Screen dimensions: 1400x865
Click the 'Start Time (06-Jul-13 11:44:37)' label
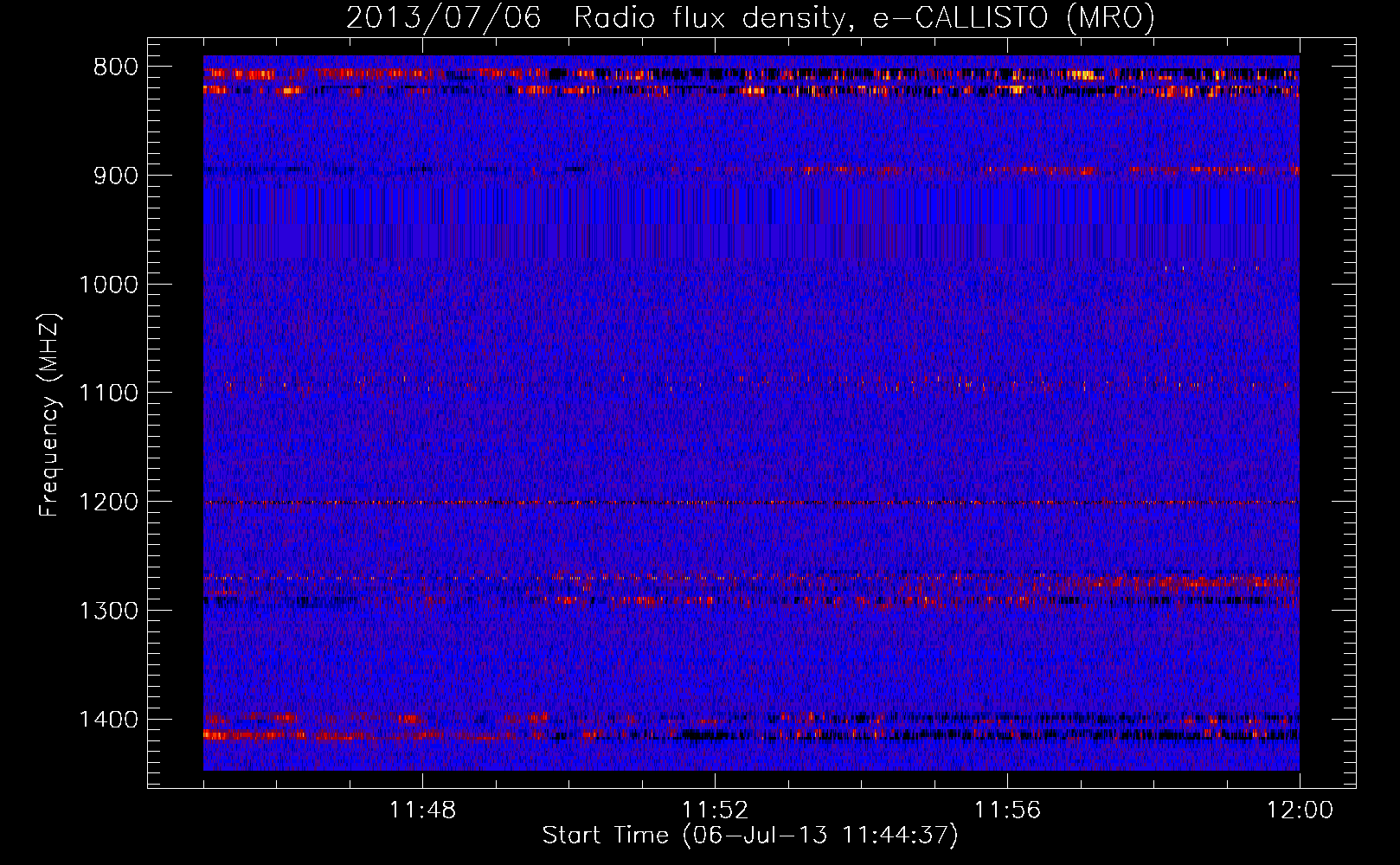point(750,836)
